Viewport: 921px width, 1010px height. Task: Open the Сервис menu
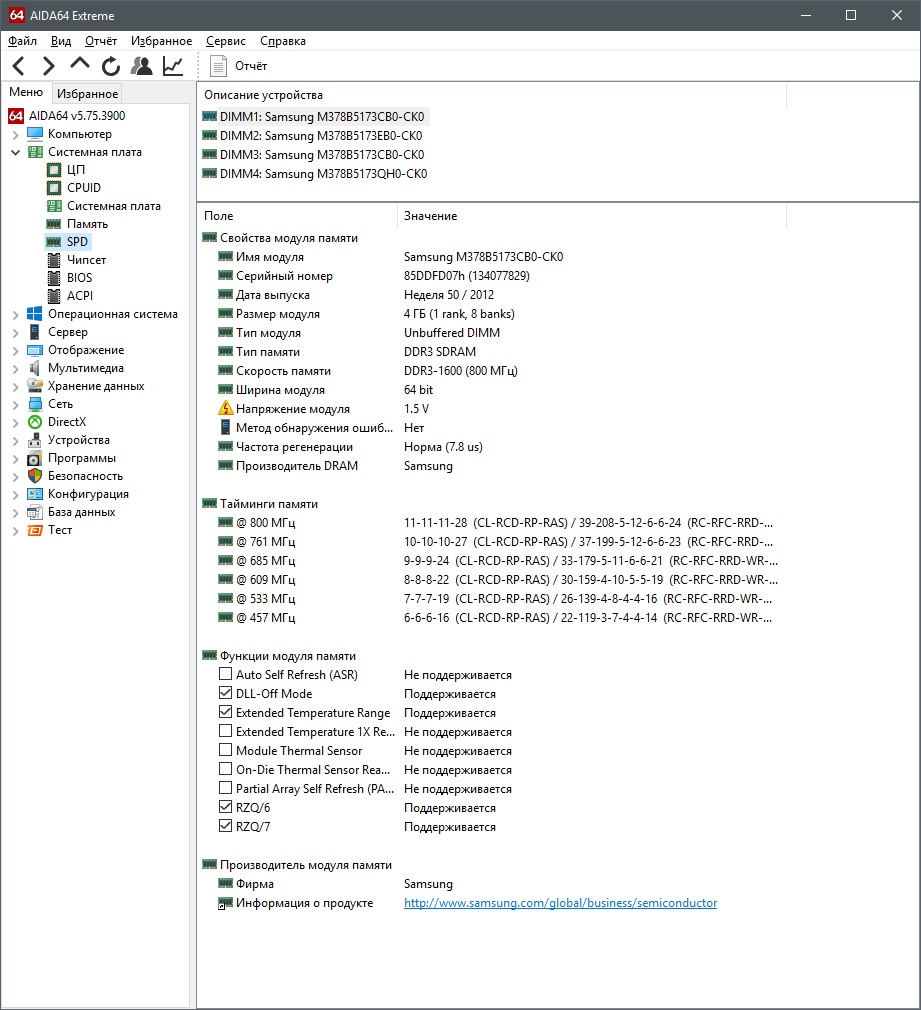225,41
